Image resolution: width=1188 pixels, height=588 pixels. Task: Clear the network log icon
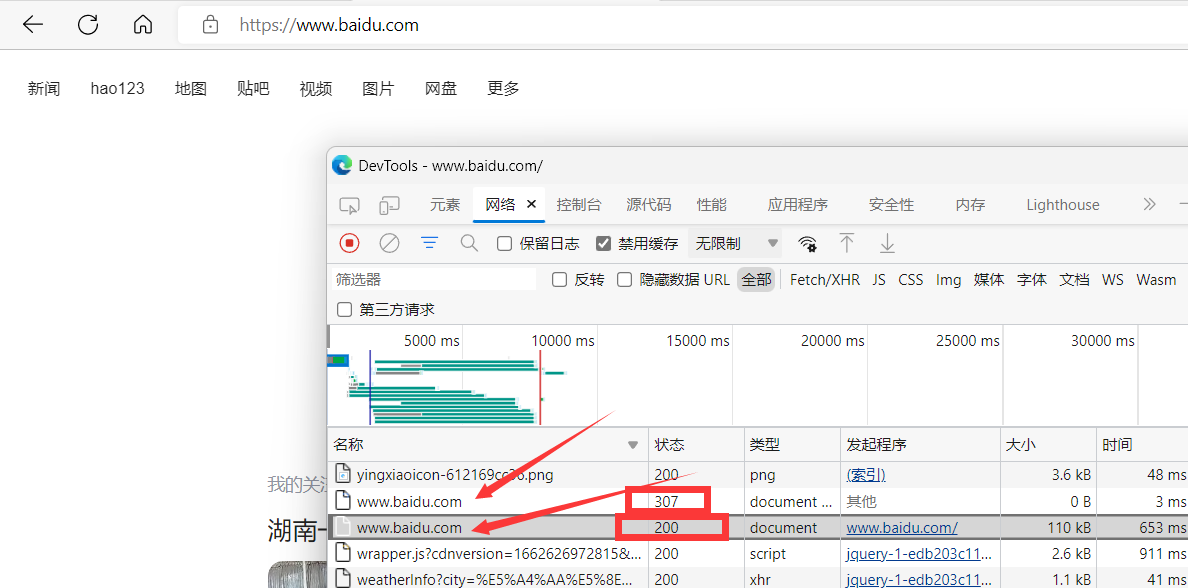tap(389, 243)
